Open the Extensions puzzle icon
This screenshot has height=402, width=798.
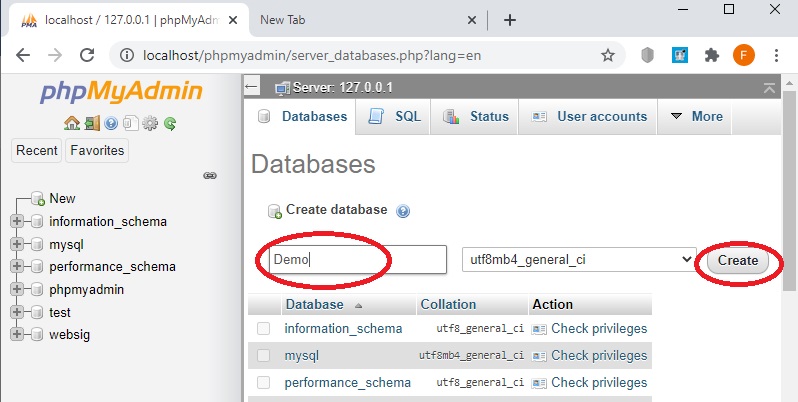[711, 55]
